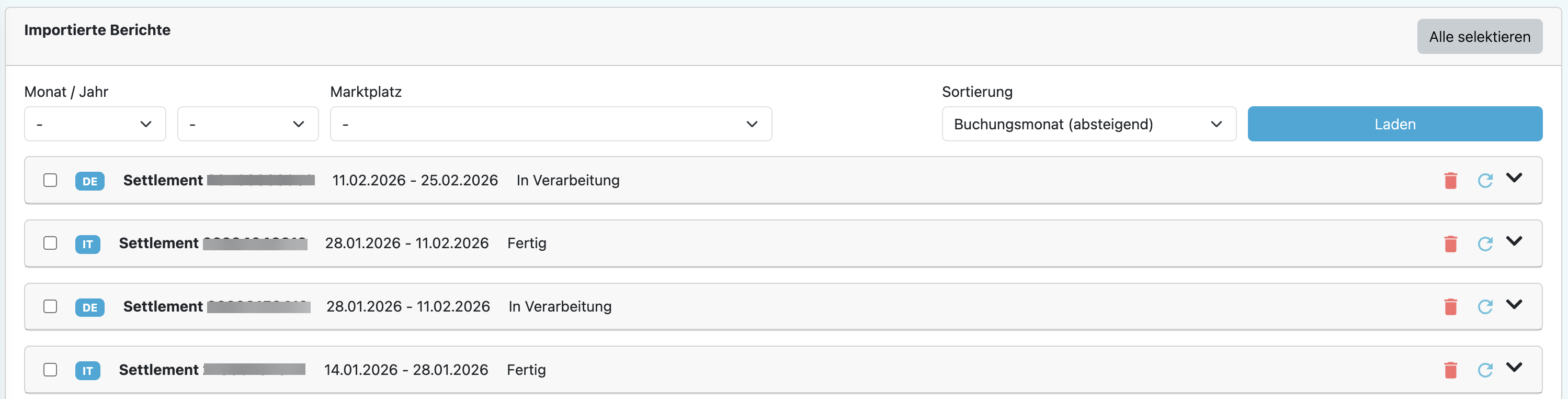The image size is (1568, 399).
Task: Expand the IT settlement 14.01.2026 - 28.01.2026 row
Action: pos(1514,368)
